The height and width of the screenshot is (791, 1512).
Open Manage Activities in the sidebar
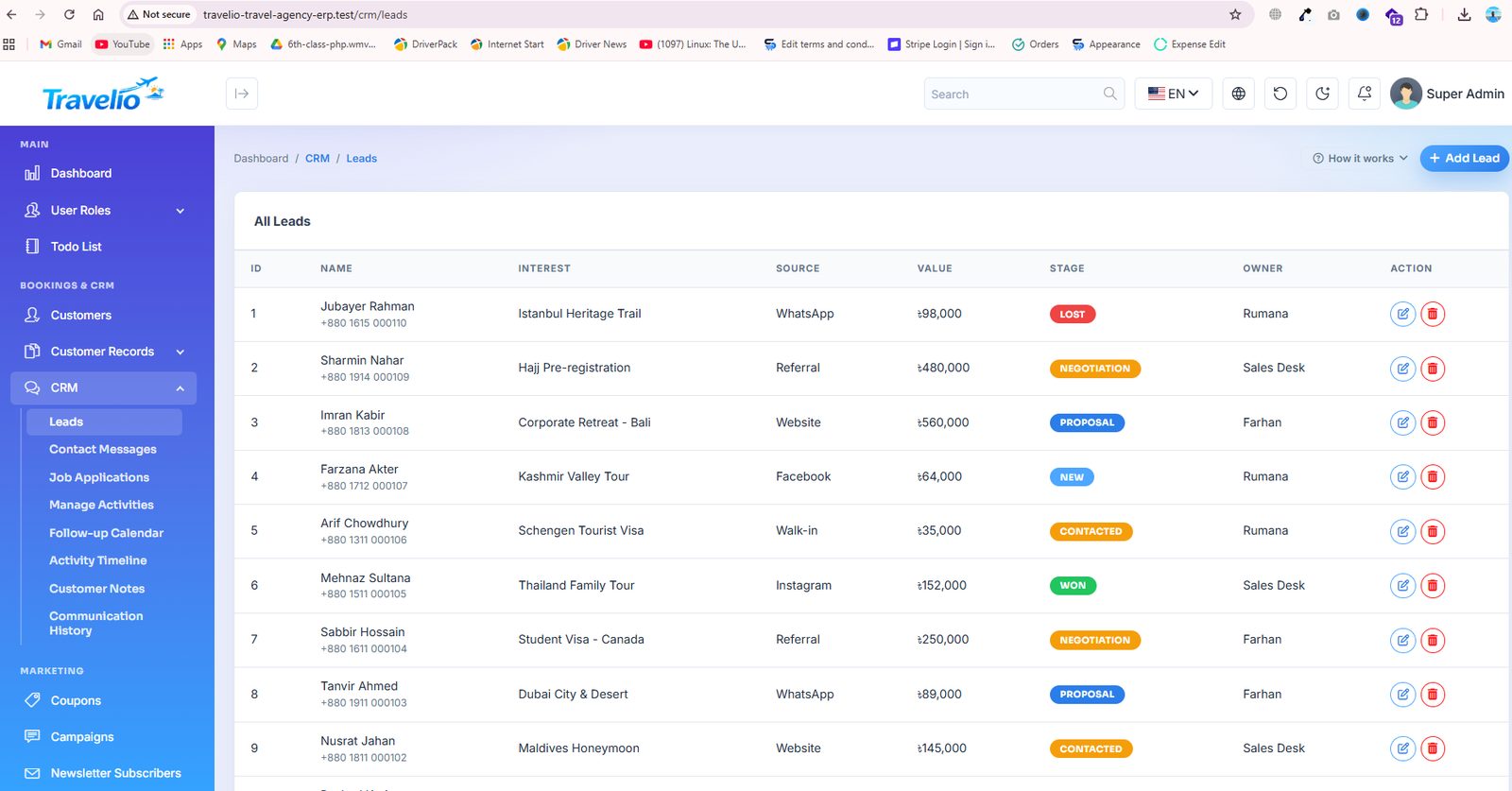tap(101, 506)
